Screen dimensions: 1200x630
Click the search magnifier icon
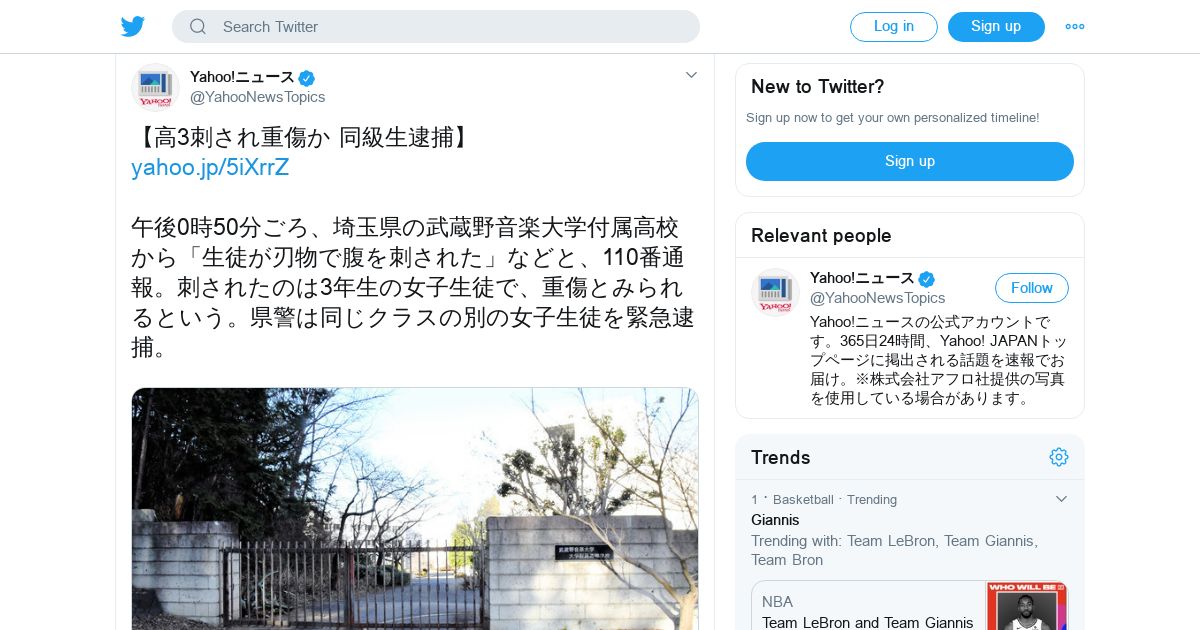coord(198,27)
